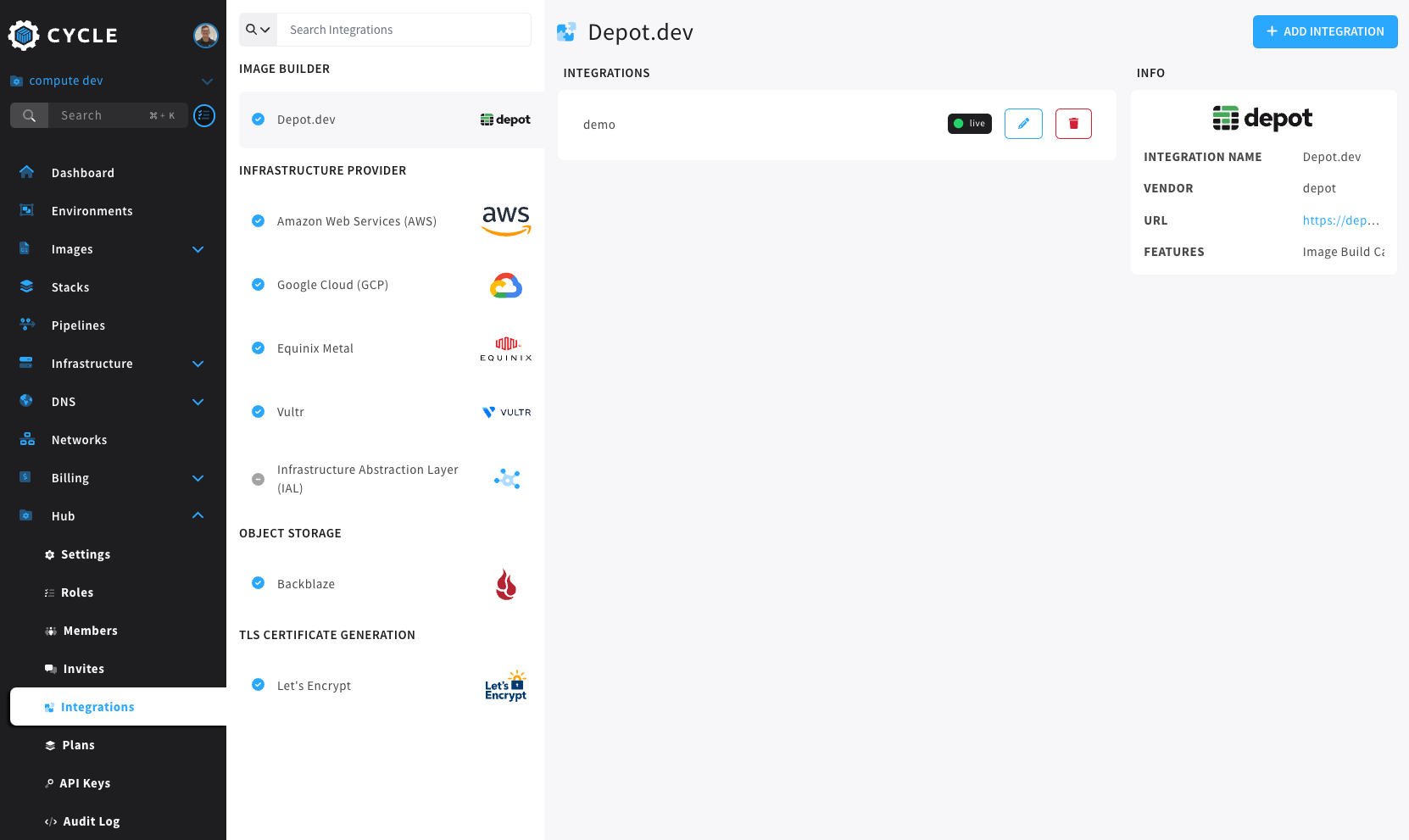This screenshot has height=840, width=1409.
Task: Expand the Infrastructure menu chevron
Action: (x=198, y=364)
